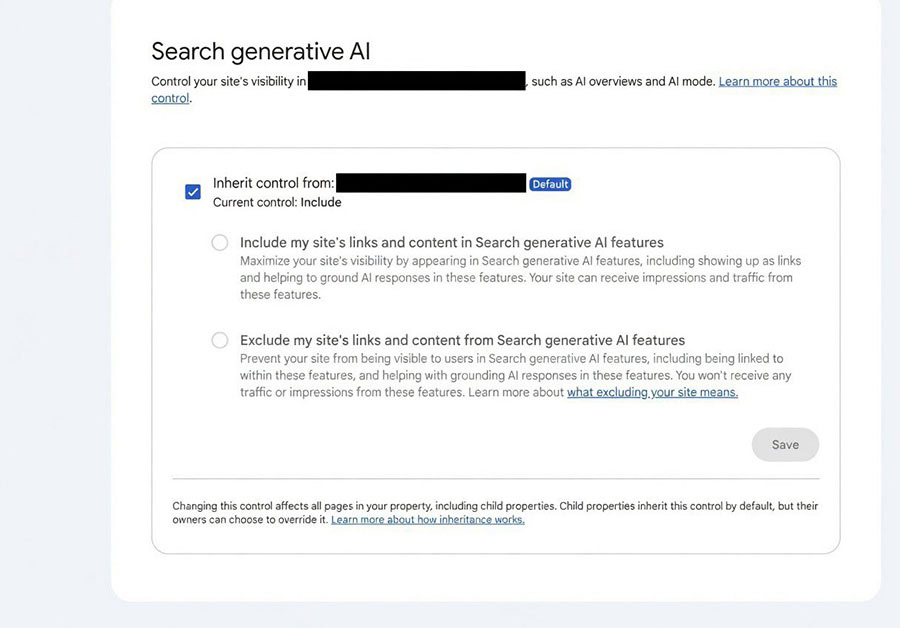Screen dimensions: 900x628
Task: Click the 'Inherit control from:' label text
Action: (273, 183)
